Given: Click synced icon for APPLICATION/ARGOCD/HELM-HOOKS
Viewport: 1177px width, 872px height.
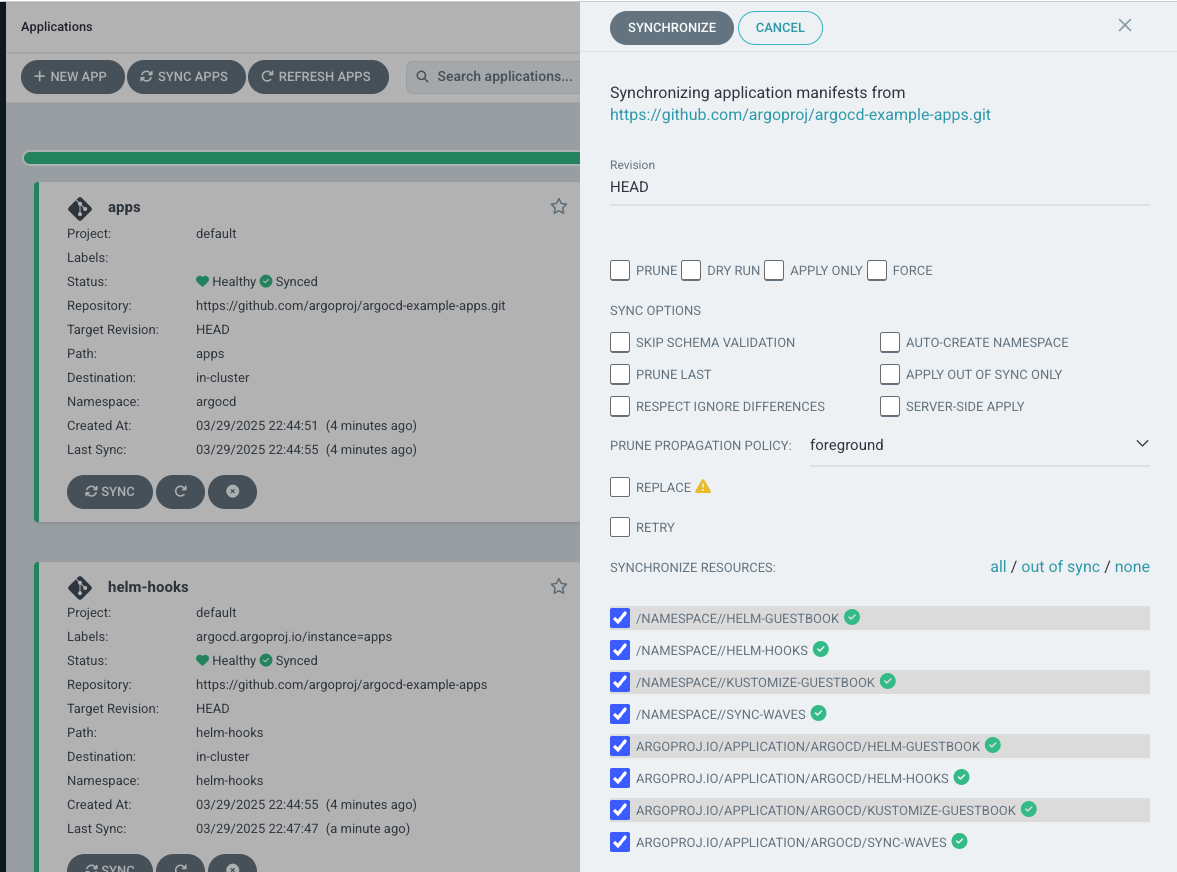Looking at the screenshot, I should point(962,777).
